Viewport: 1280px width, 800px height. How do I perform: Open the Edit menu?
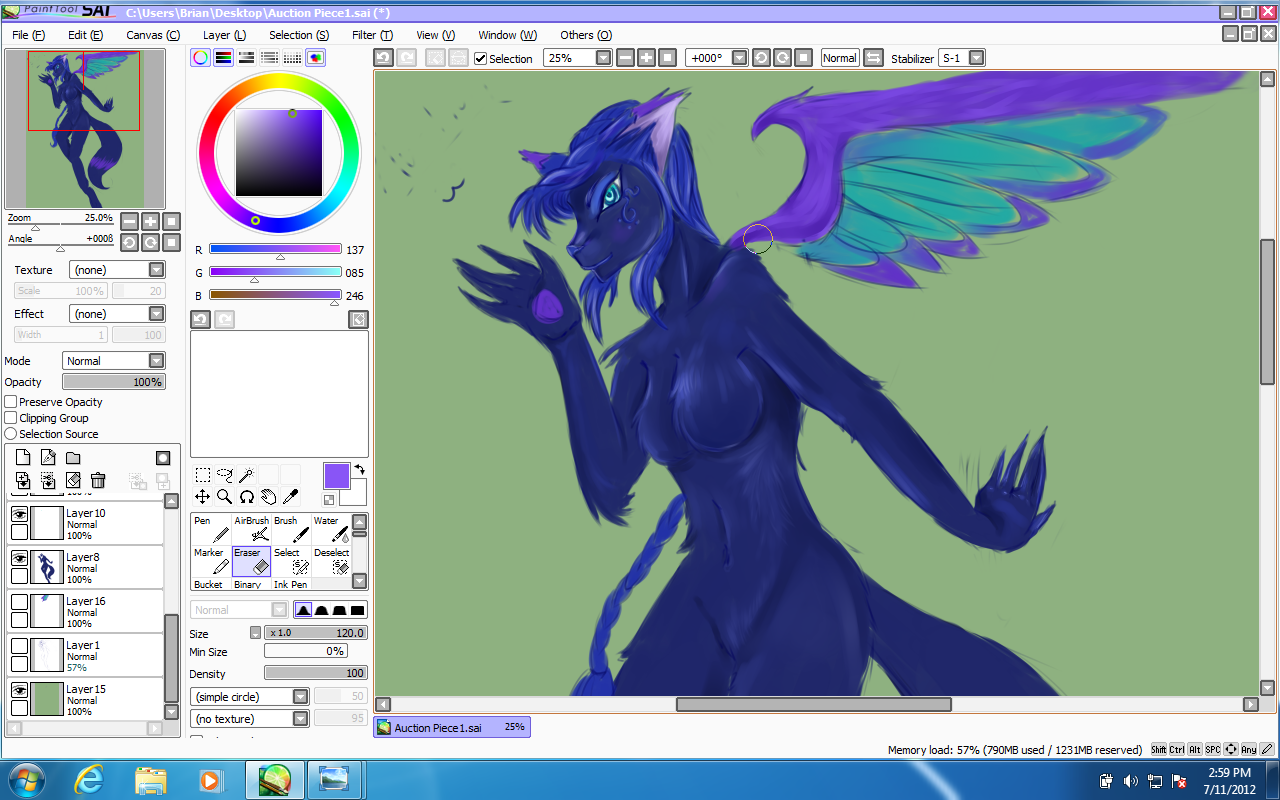click(85, 35)
